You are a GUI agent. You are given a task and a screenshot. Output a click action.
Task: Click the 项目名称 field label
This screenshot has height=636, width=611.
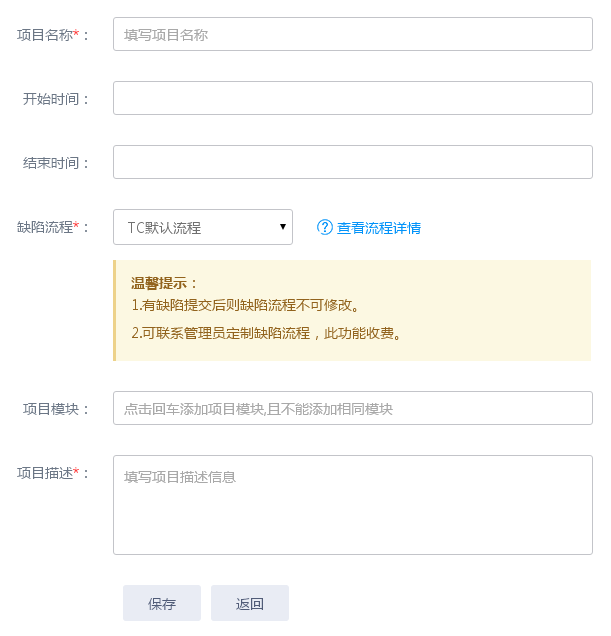pyautogui.click(x=48, y=35)
